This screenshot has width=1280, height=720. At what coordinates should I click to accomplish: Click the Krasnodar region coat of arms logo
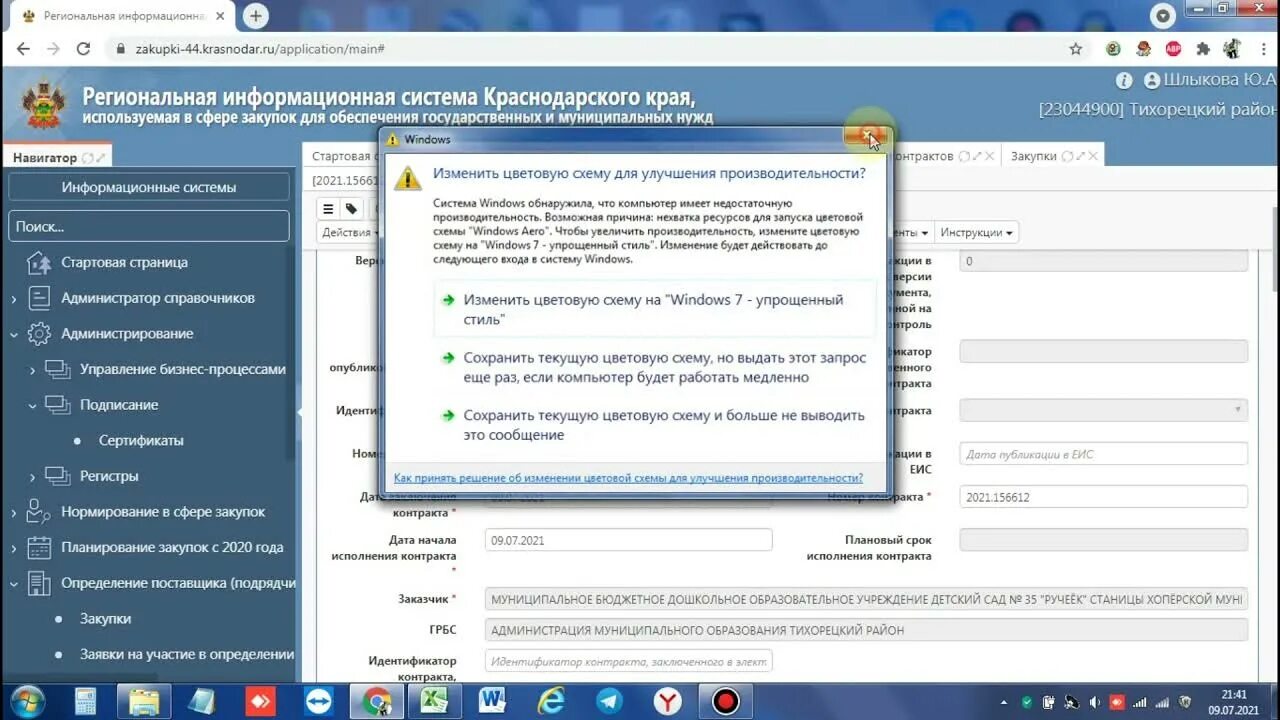(x=42, y=102)
